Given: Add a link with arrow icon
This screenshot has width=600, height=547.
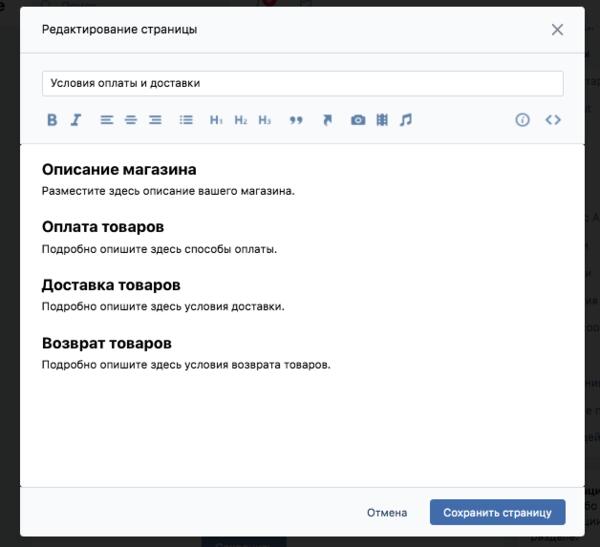Looking at the screenshot, I should 327,120.
